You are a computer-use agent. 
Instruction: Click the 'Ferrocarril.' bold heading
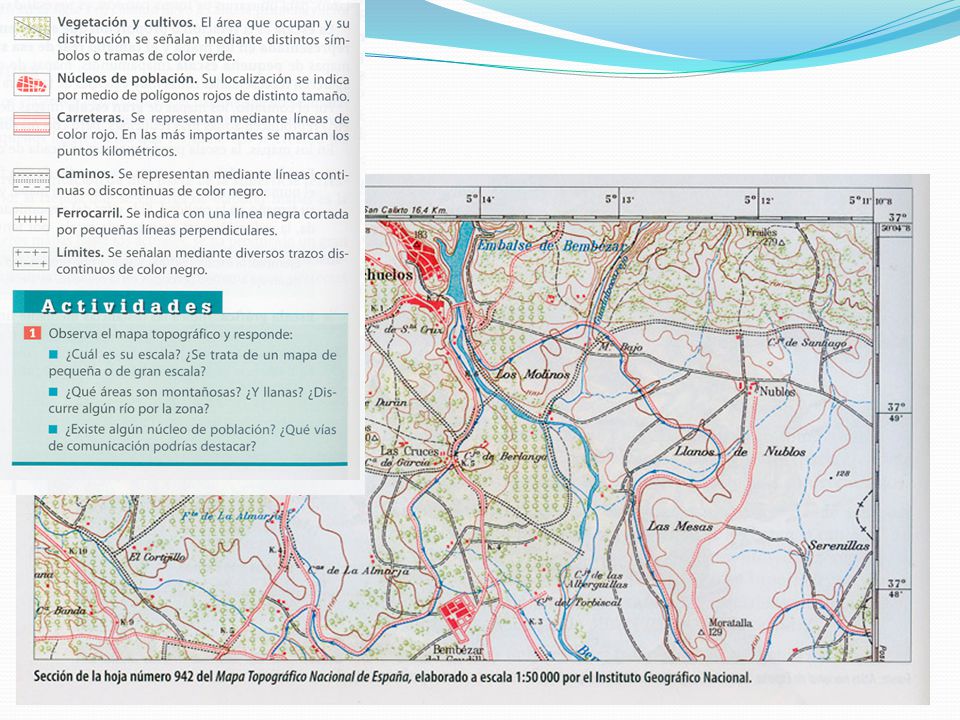(x=89, y=213)
